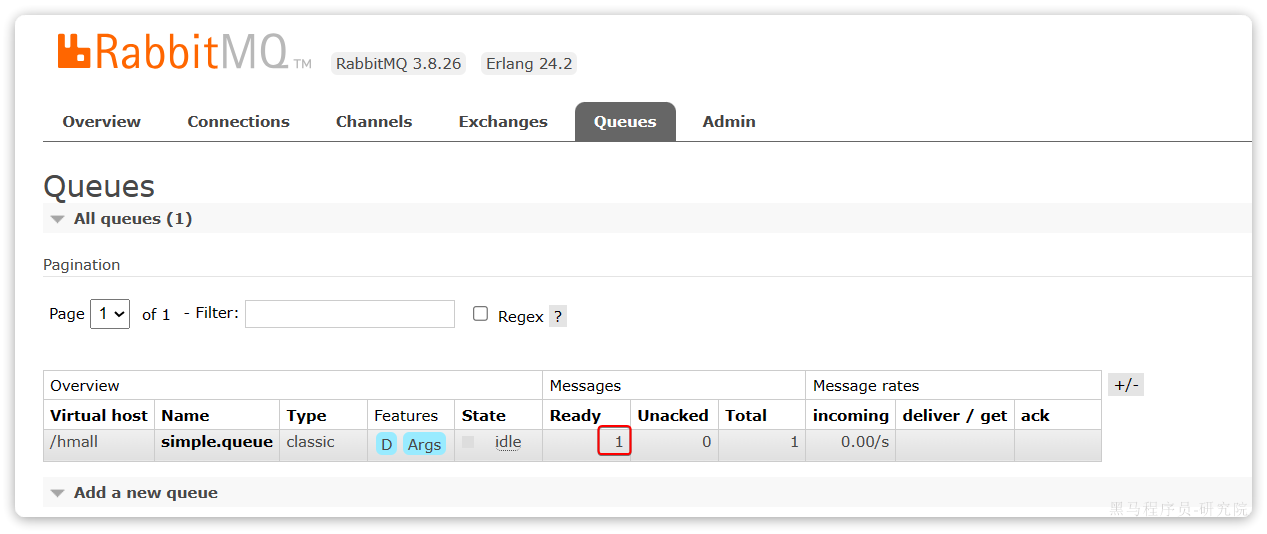Go to the Channels tab
This screenshot has height=534, width=1267.
[x=374, y=122]
